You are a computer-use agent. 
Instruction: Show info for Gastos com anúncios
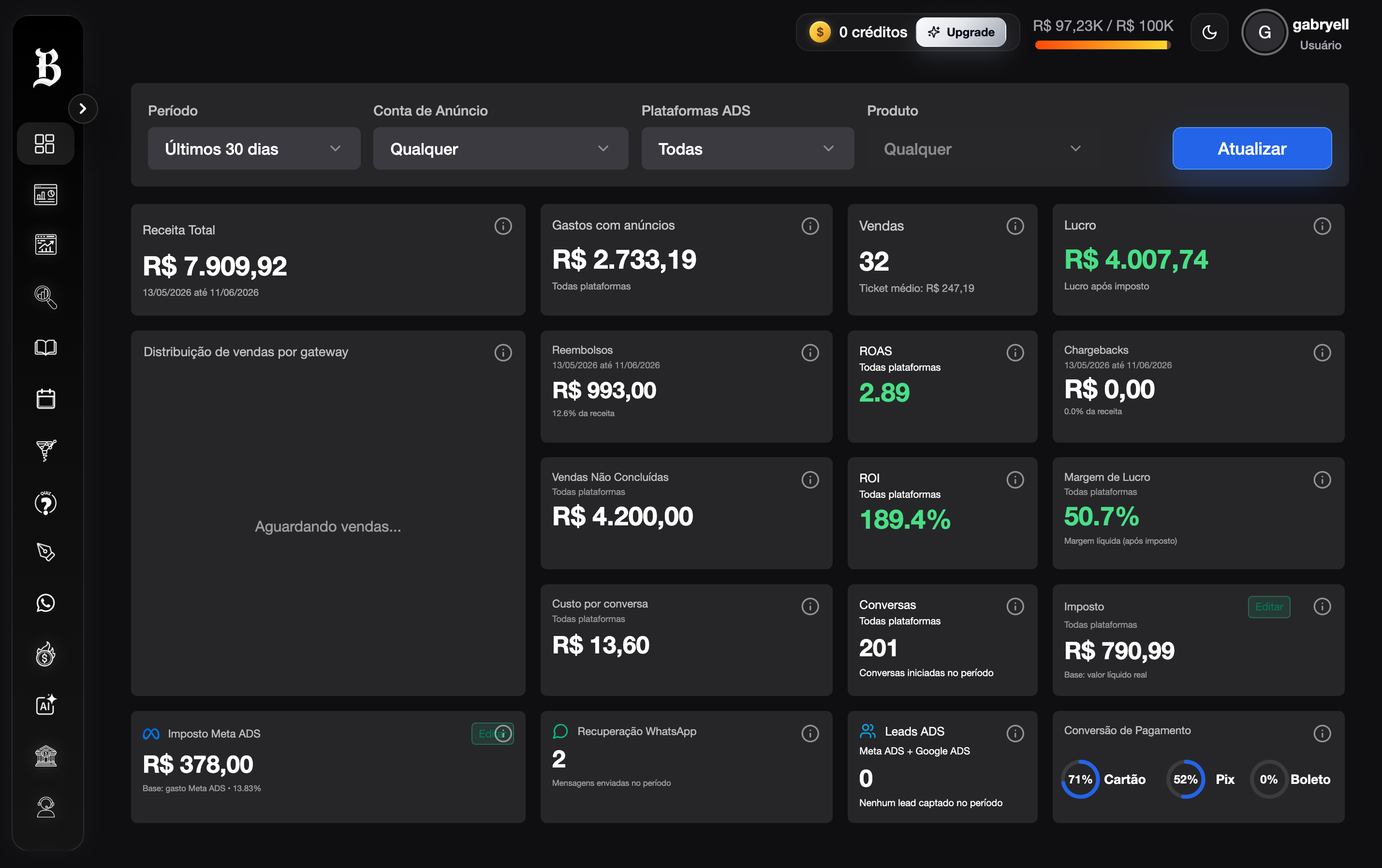coord(810,226)
